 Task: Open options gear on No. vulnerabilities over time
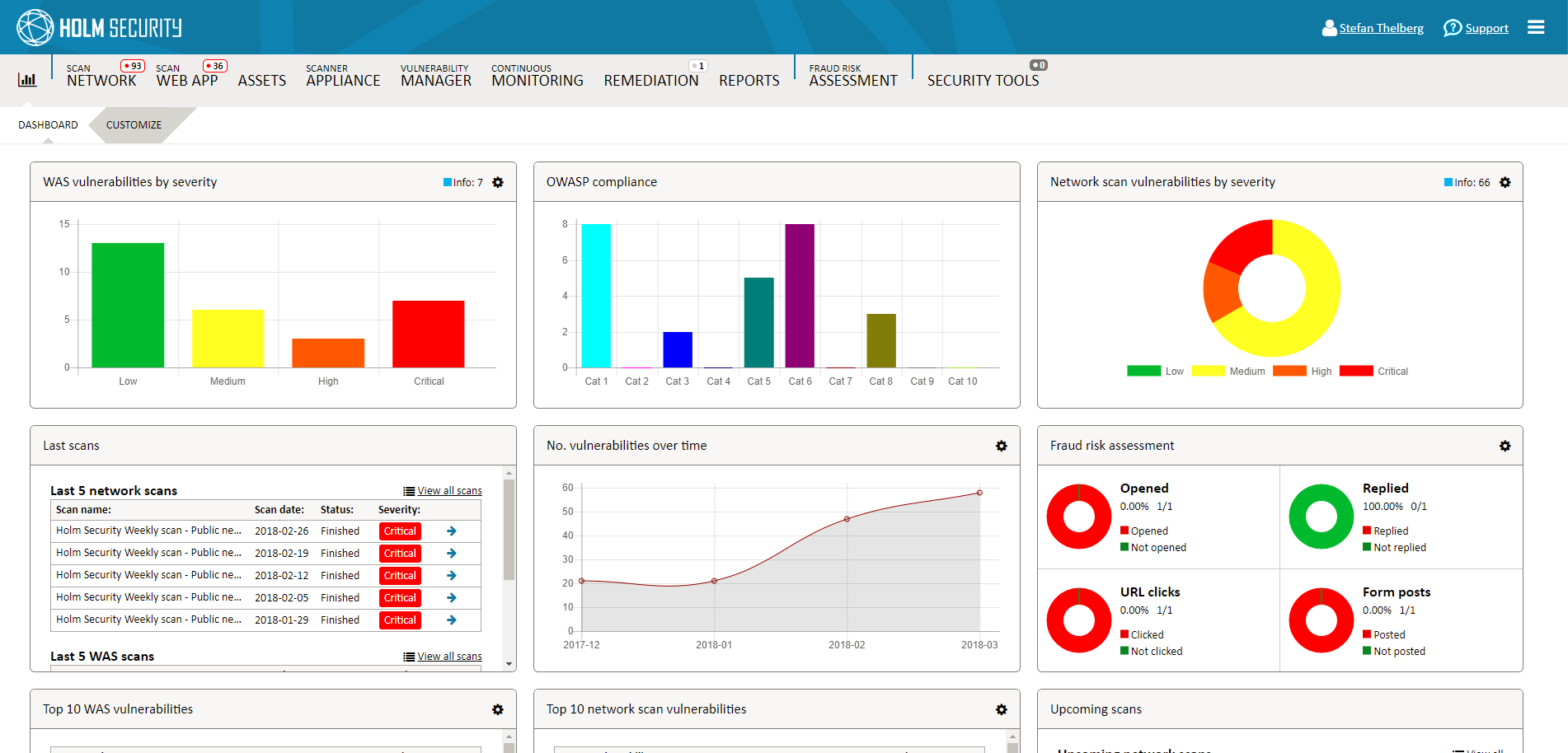(x=1002, y=446)
